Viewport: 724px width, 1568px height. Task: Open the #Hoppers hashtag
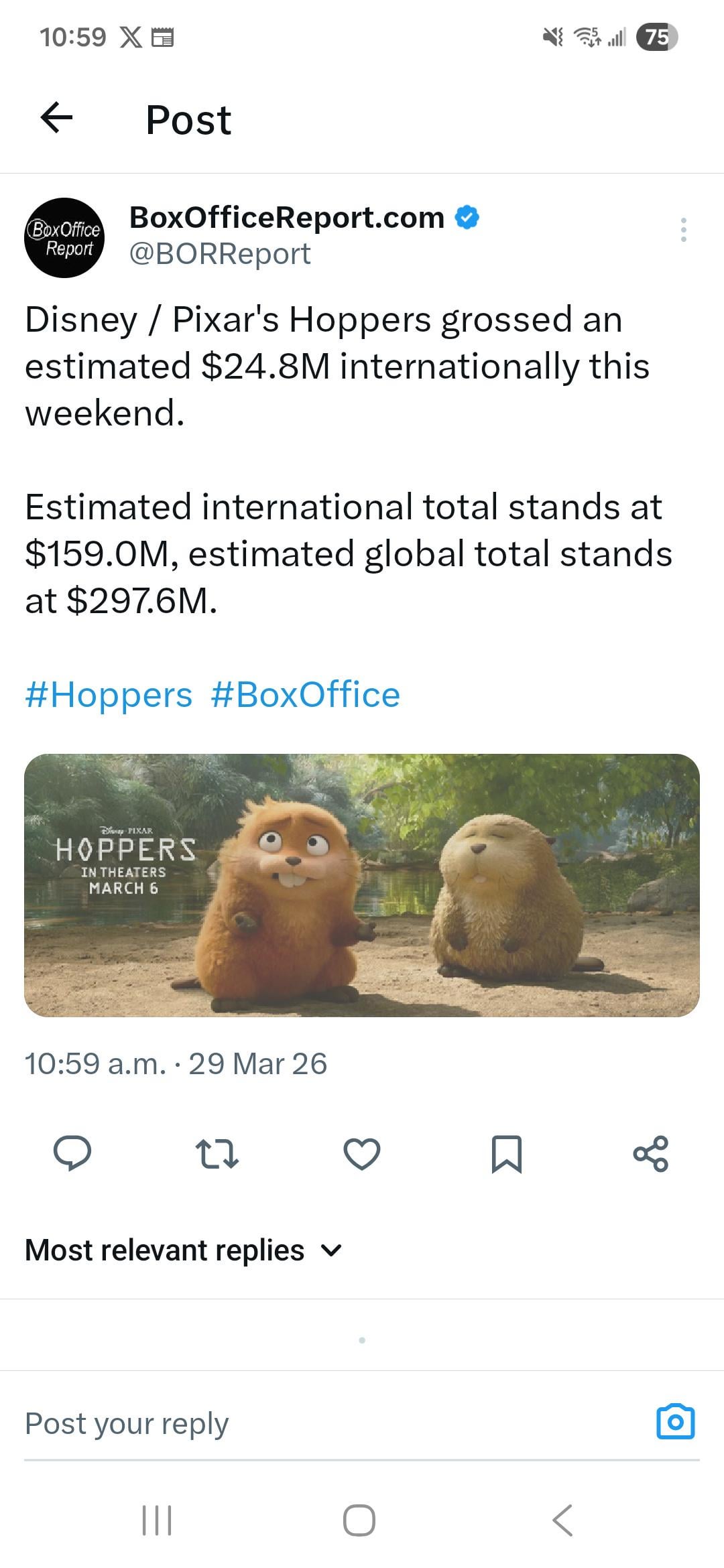(x=109, y=694)
